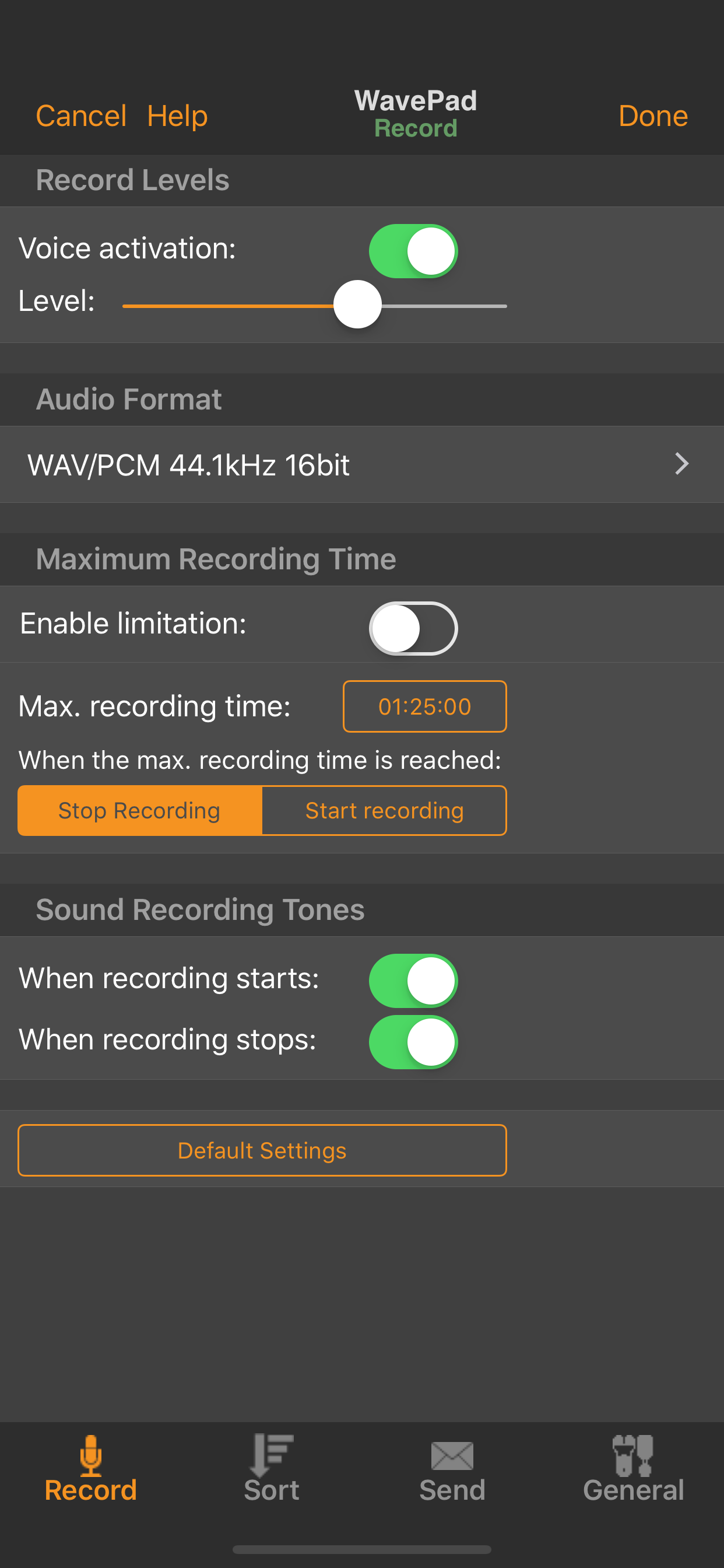Select the Stop Recording option

click(x=140, y=810)
